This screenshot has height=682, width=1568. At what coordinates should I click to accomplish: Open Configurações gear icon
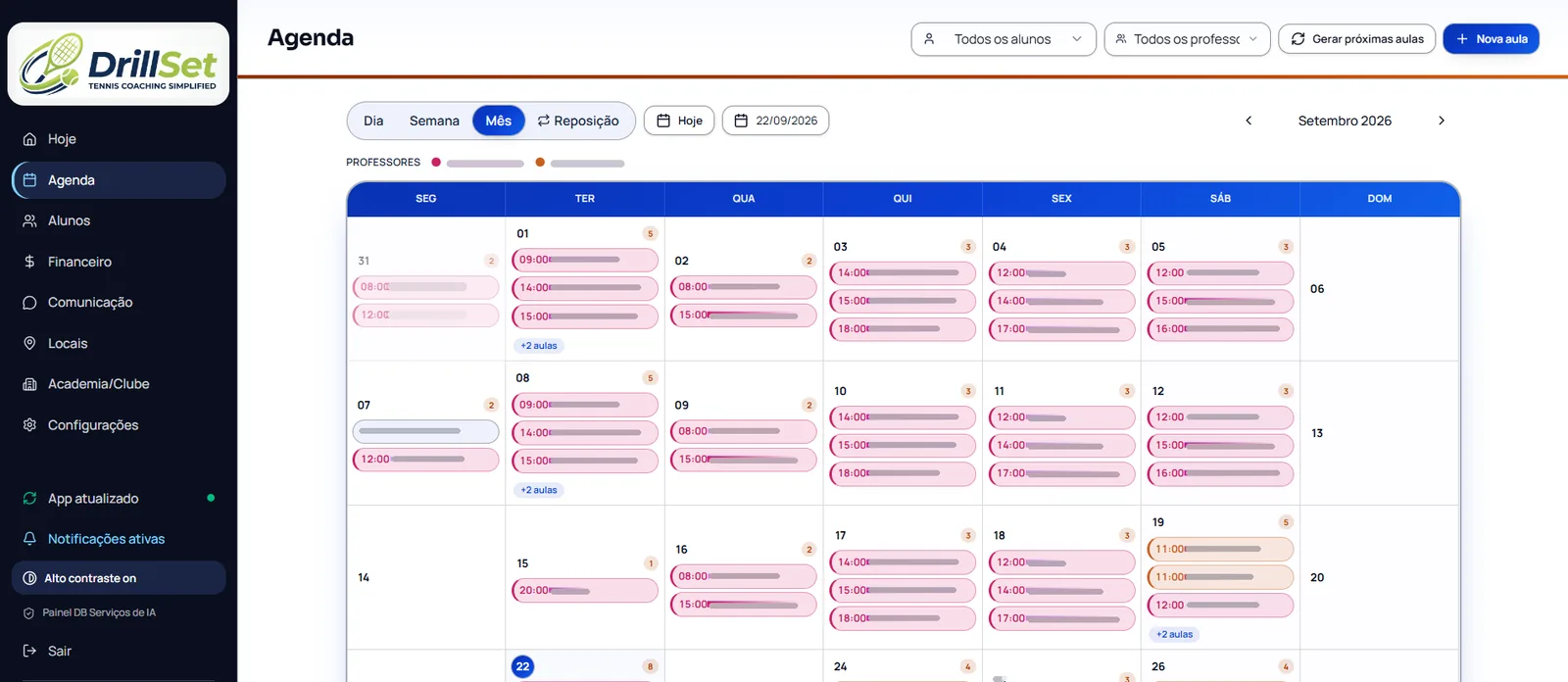[x=29, y=425]
